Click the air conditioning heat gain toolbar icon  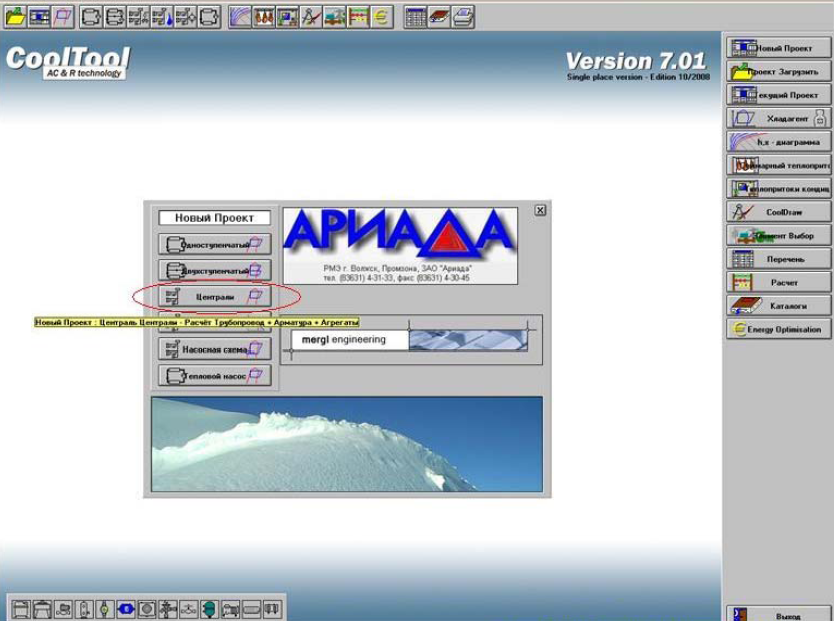coord(287,17)
